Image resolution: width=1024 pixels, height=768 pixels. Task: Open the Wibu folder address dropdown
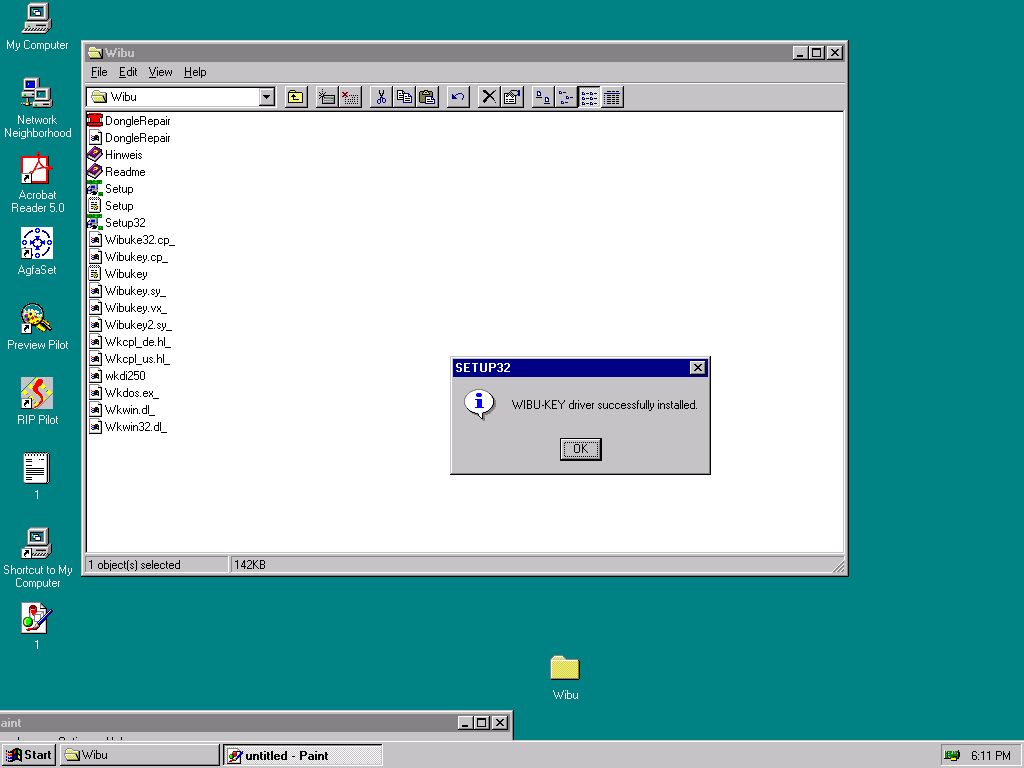[266, 97]
